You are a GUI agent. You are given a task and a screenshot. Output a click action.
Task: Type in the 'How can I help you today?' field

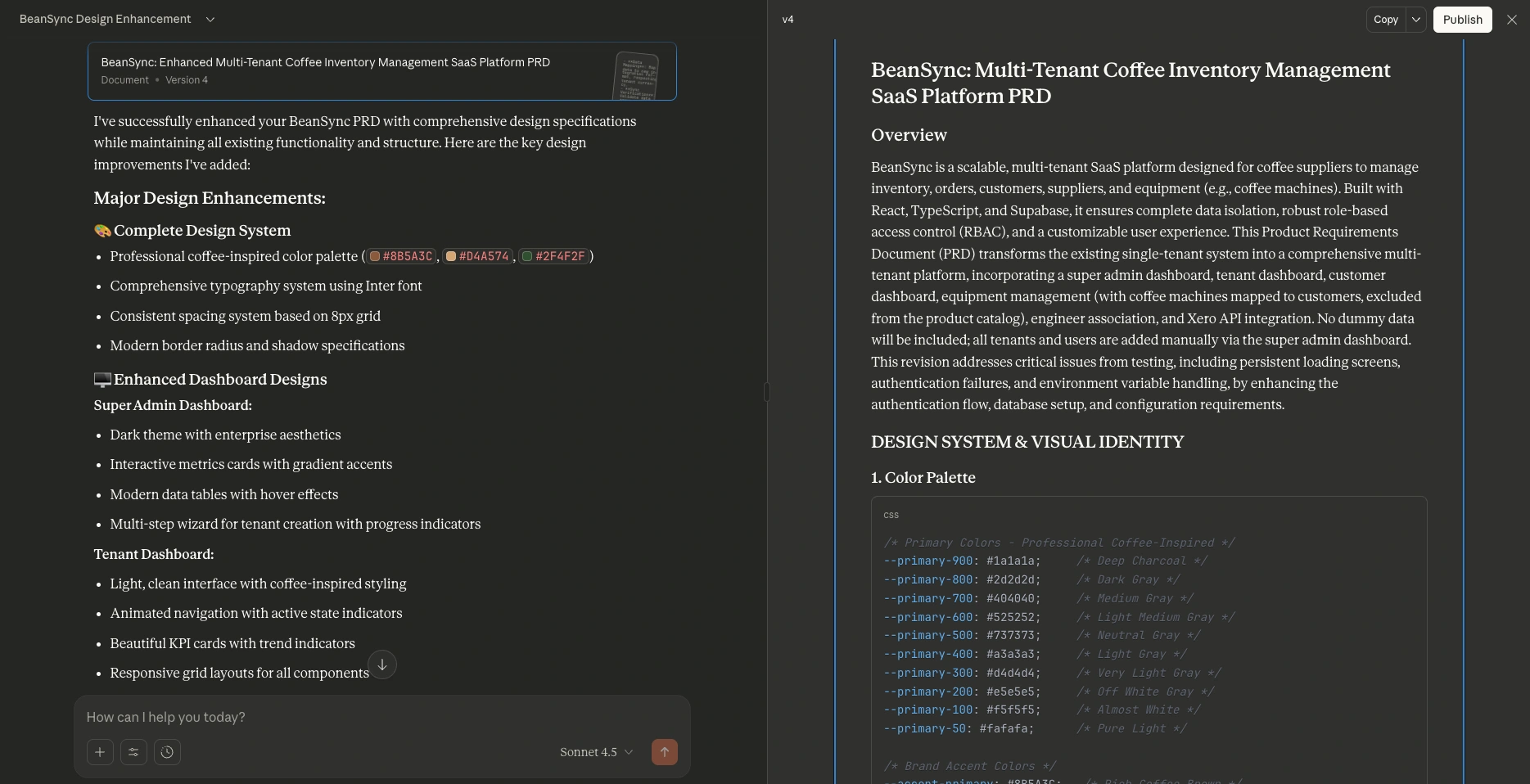pyautogui.click(x=381, y=718)
